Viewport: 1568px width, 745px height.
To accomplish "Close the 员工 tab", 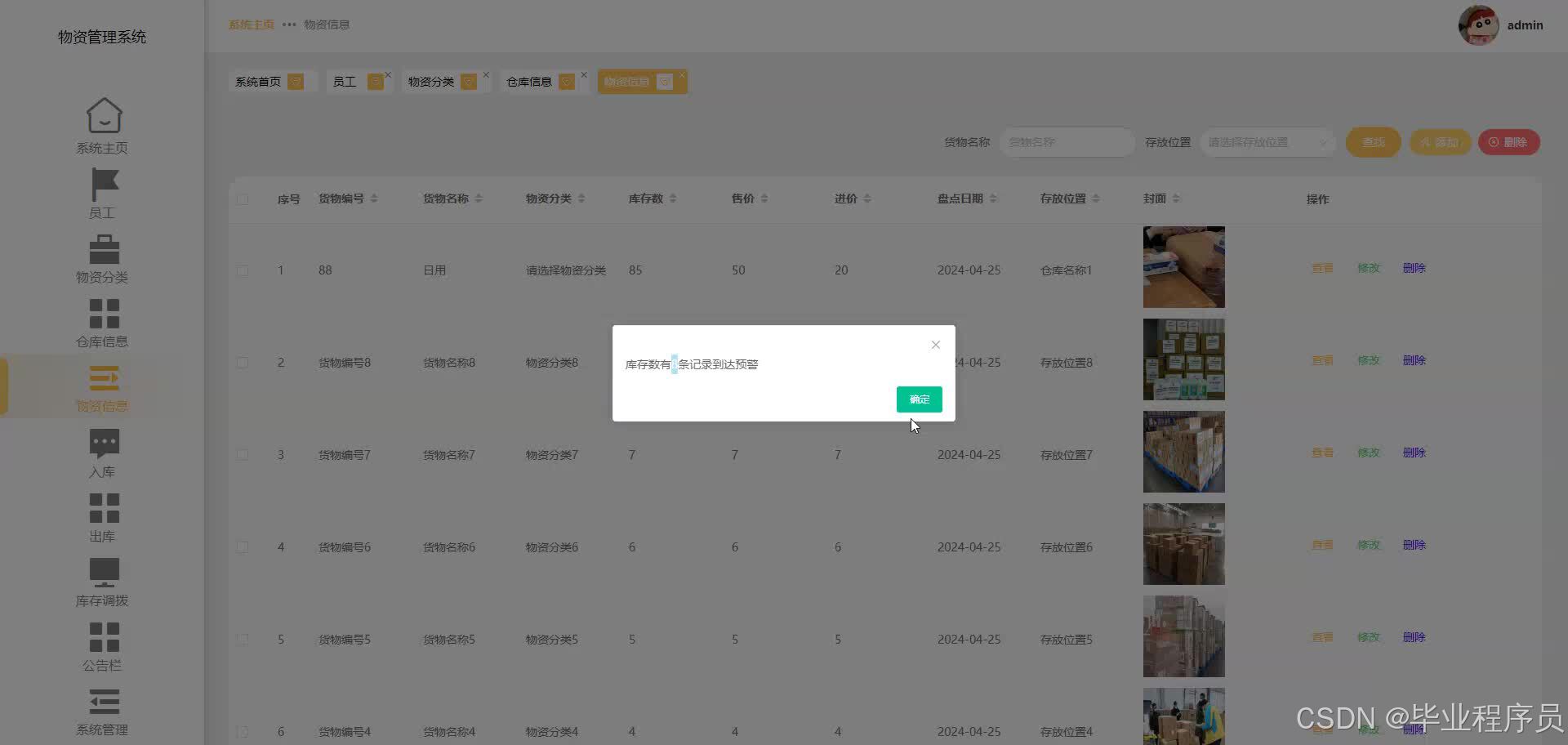I will click(x=388, y=75).
